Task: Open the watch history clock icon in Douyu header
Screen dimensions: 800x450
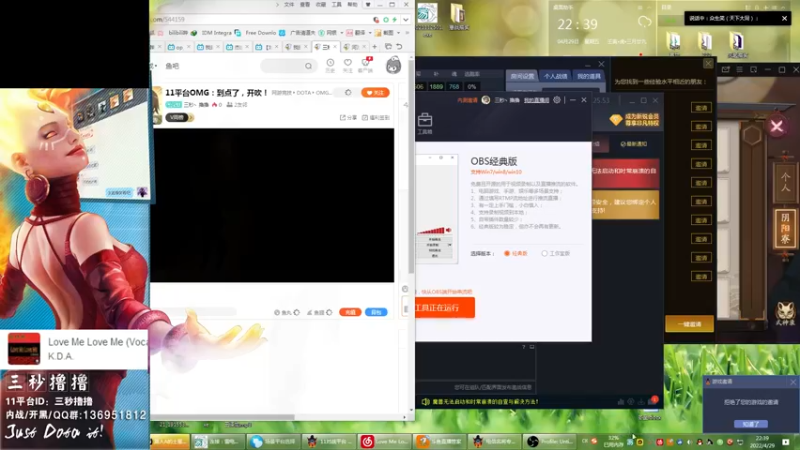Action: (x=330, y=65)
